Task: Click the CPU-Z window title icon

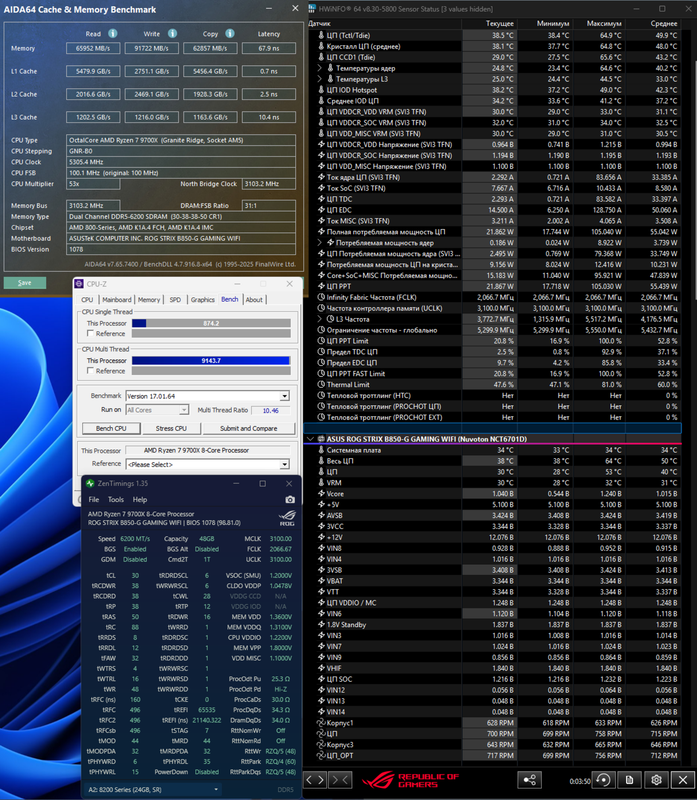Action: pyautogui.click(x=79, y=284)
